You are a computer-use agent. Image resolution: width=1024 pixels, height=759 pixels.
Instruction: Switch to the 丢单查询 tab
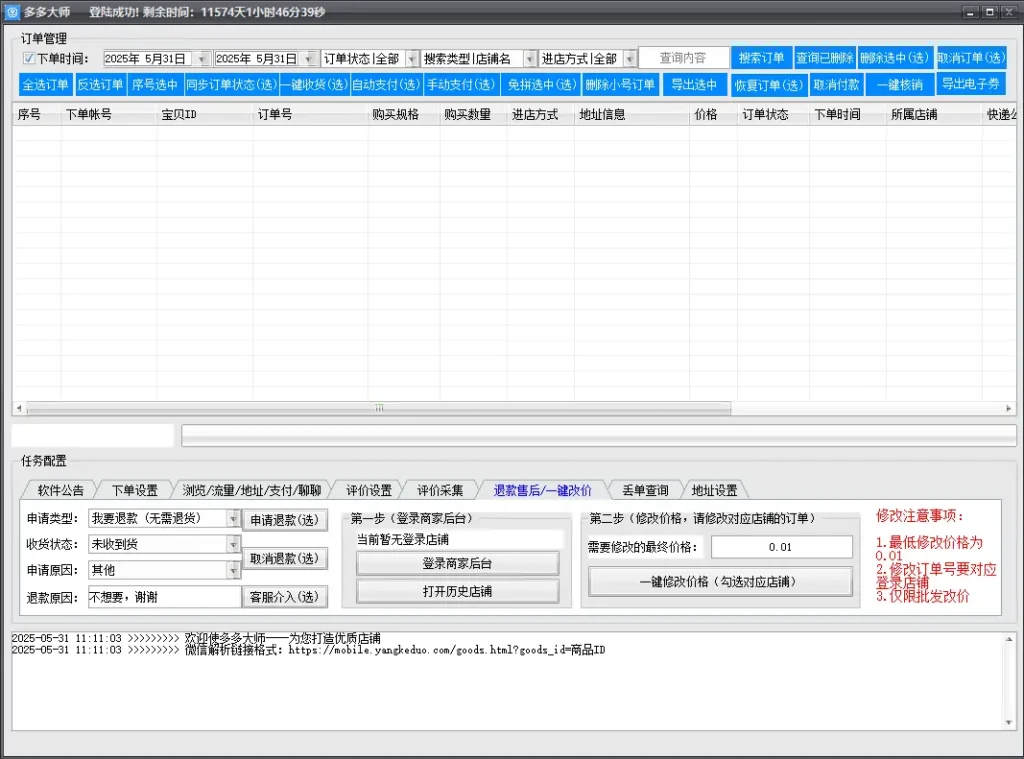[645, 490]
